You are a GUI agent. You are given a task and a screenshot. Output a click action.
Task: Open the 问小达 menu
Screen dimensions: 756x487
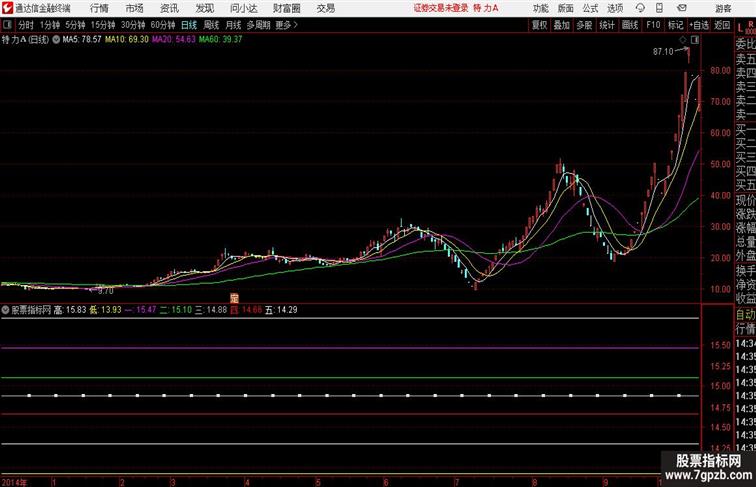point(243,8)
